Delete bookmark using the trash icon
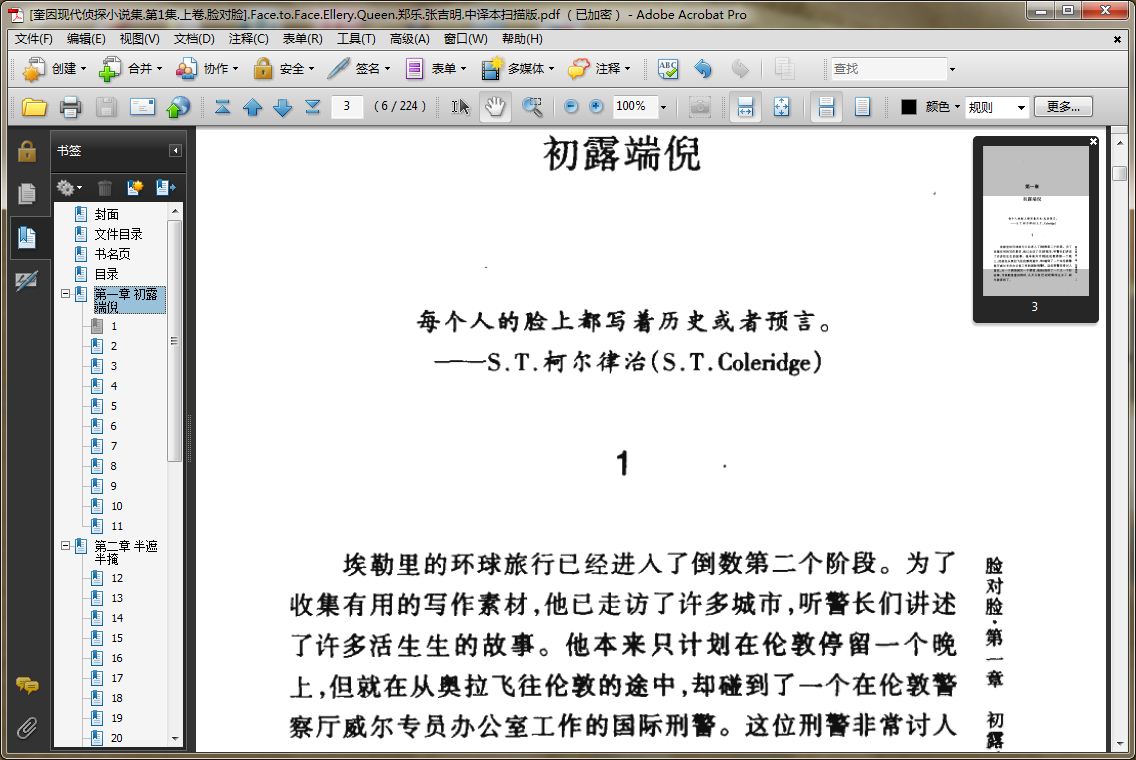 click(105, 188)
